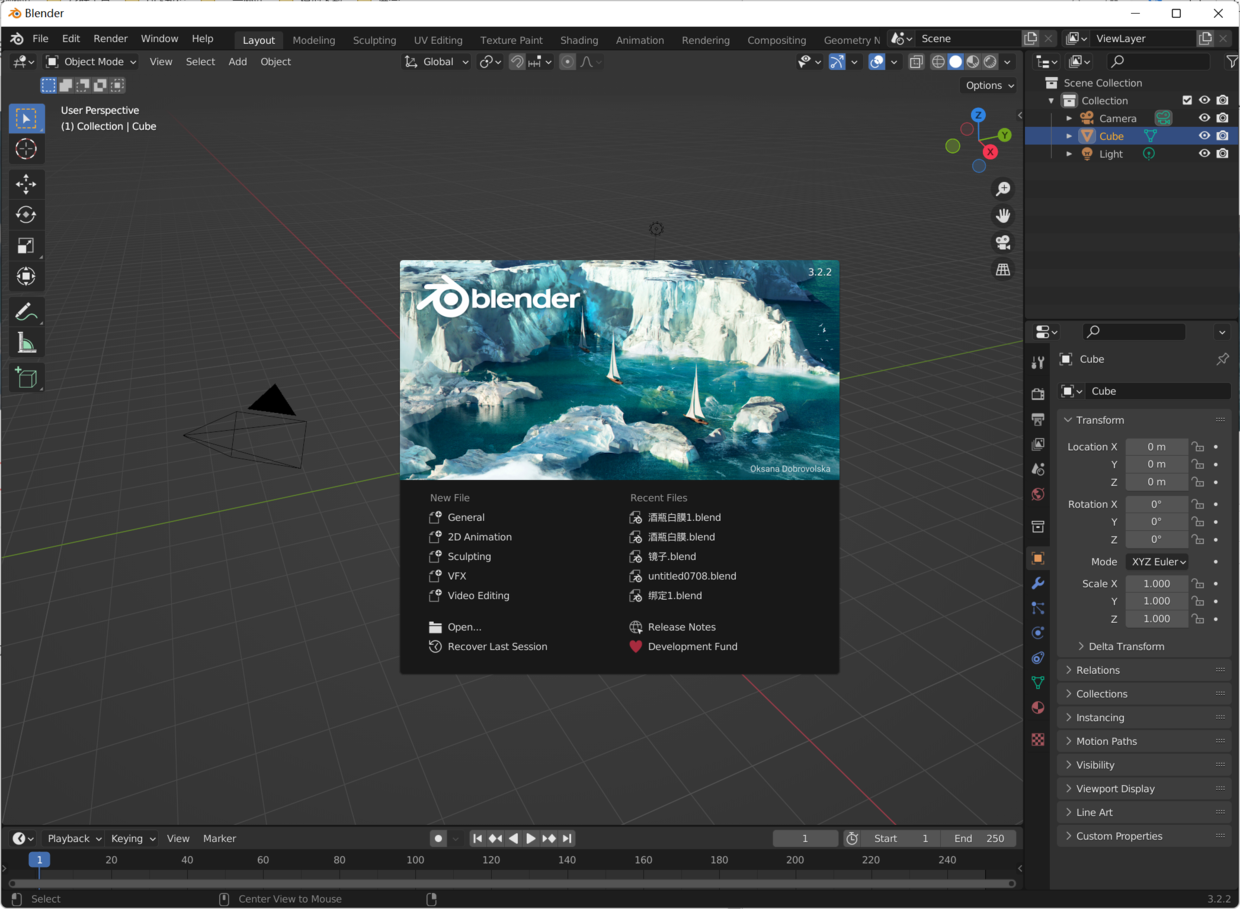Open the Add menu in viewport header
The image size is (1240, 909).
tap(237, 62)
